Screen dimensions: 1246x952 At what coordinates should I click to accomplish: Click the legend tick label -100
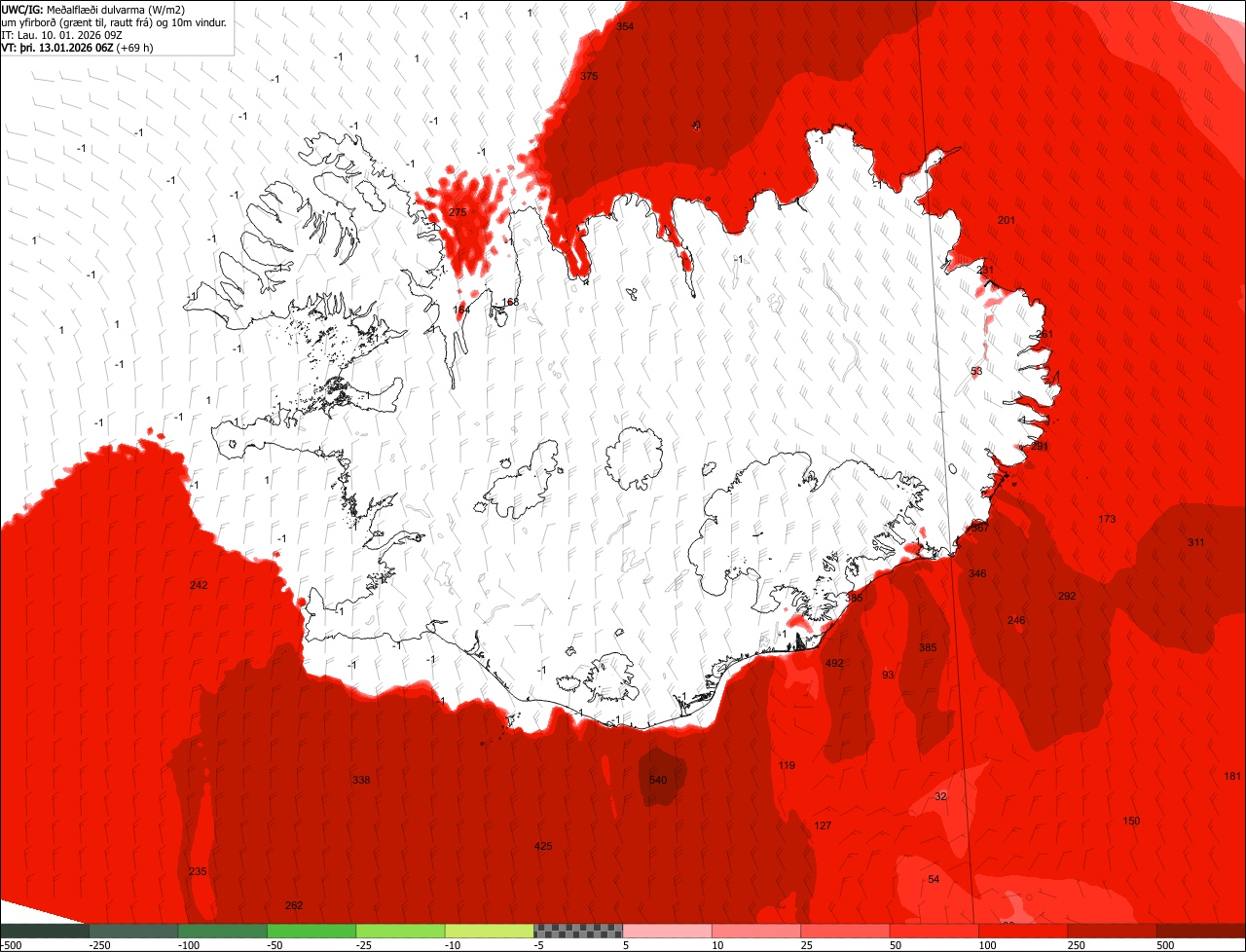(187, 945)
